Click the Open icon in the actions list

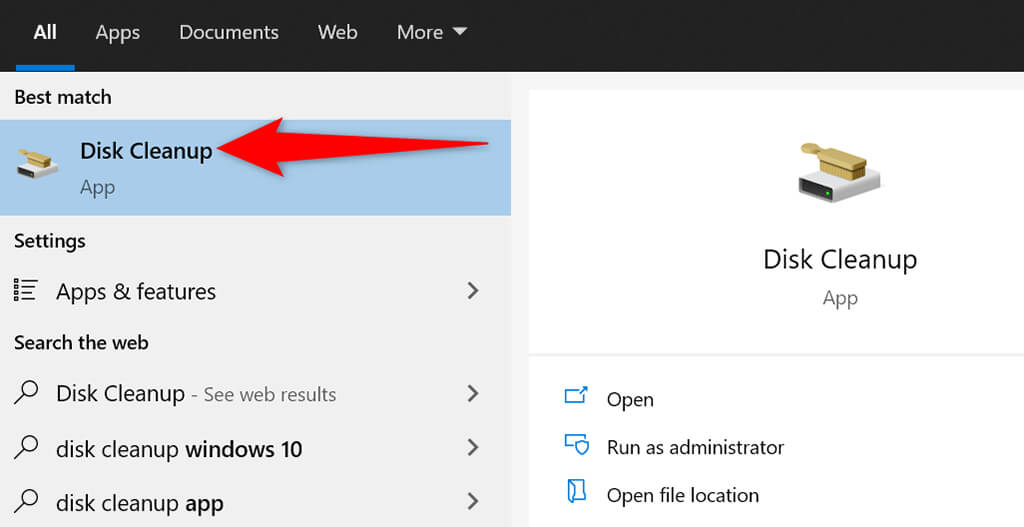click(x=576, y=397)
